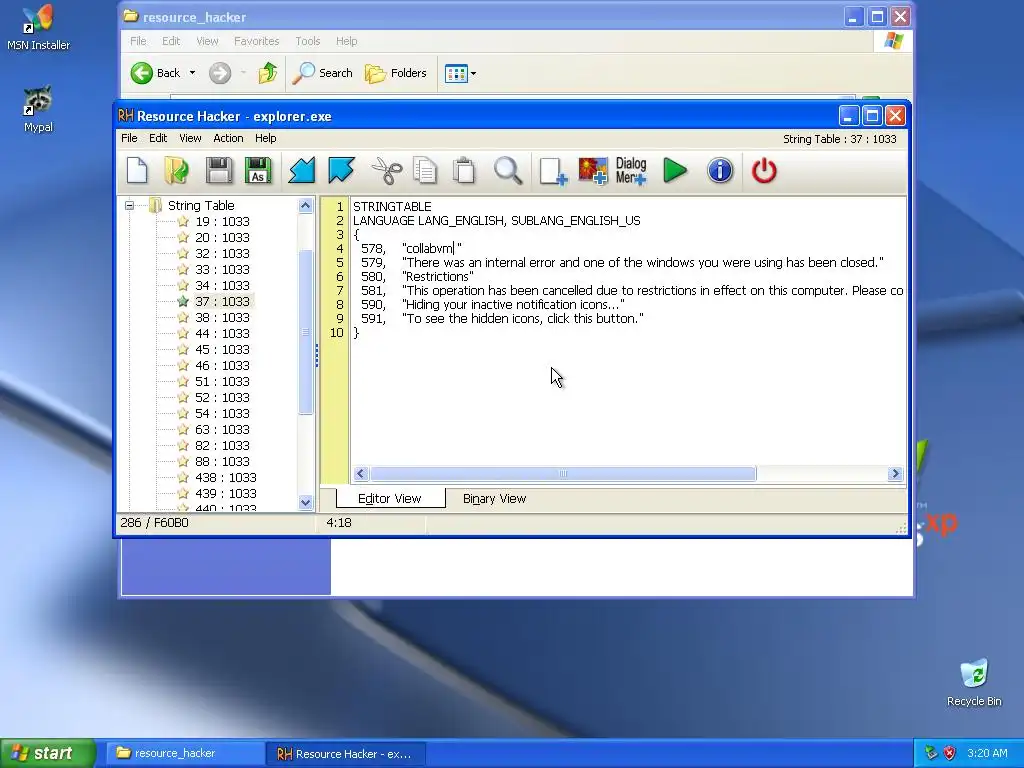Select tree item 32 : 1033
This screenshot has height=768, width=1024.
coord(222,253)
